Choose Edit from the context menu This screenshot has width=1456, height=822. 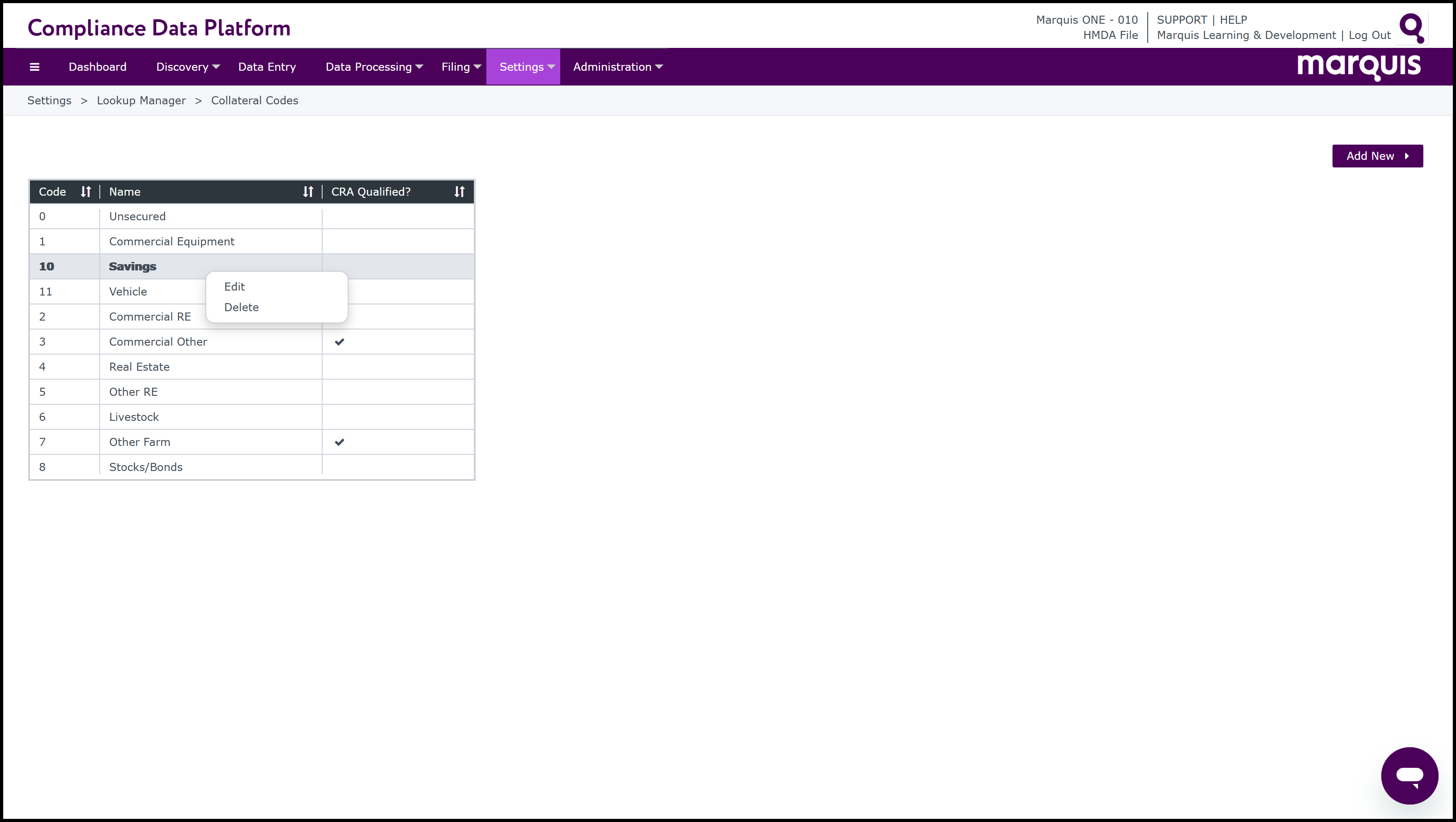[234, 287]
